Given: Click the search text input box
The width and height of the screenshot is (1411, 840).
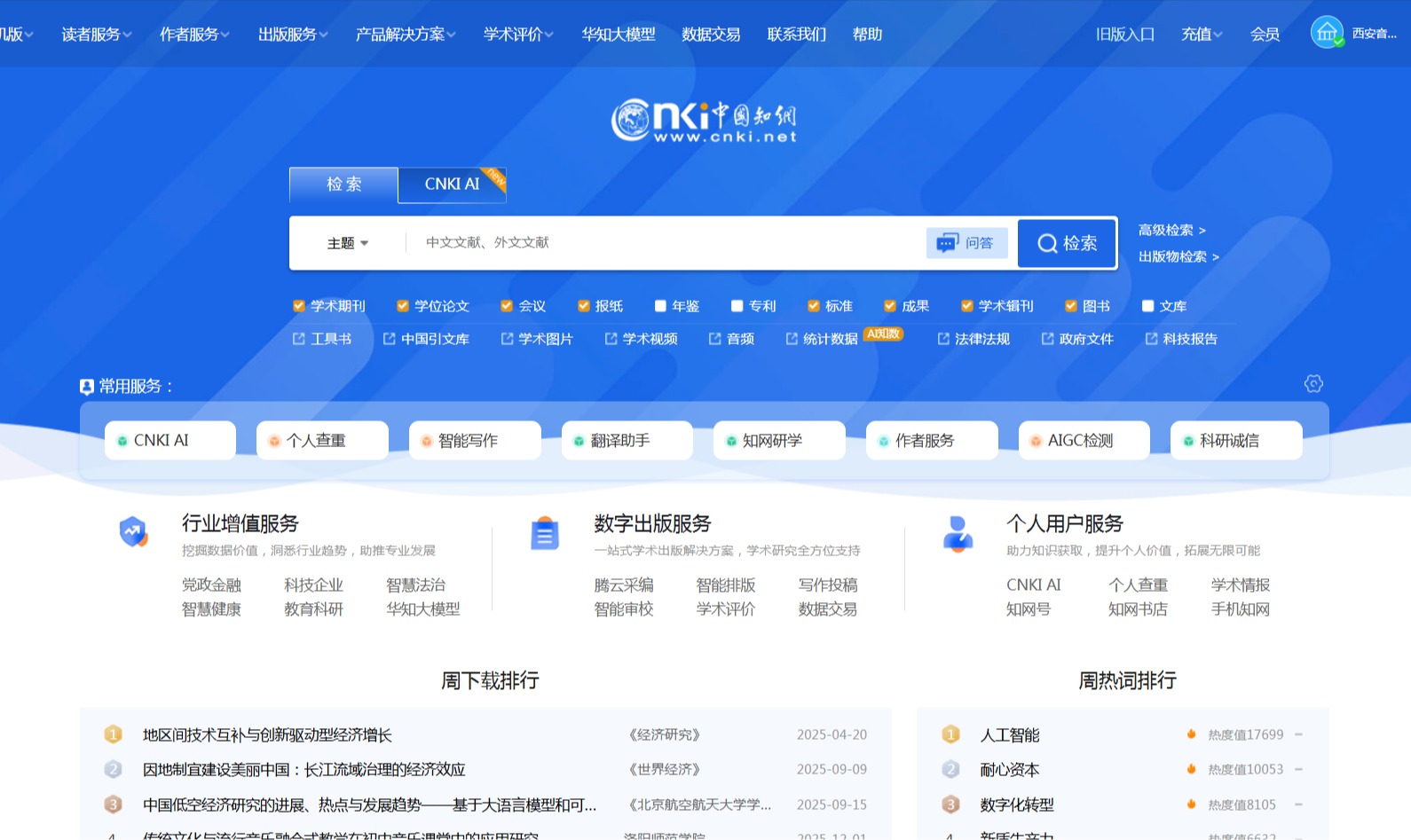Looking at the screenshot, I should click(x=666, y=243).
